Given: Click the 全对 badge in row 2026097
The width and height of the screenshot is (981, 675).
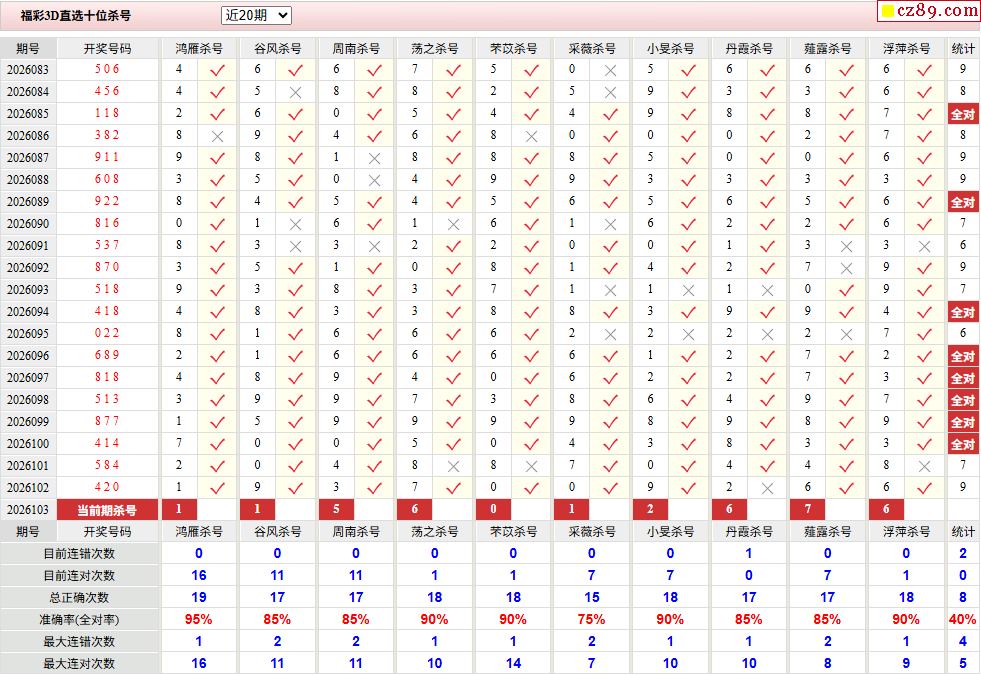Looking at the screenshot, I should (x=963, y=378).
